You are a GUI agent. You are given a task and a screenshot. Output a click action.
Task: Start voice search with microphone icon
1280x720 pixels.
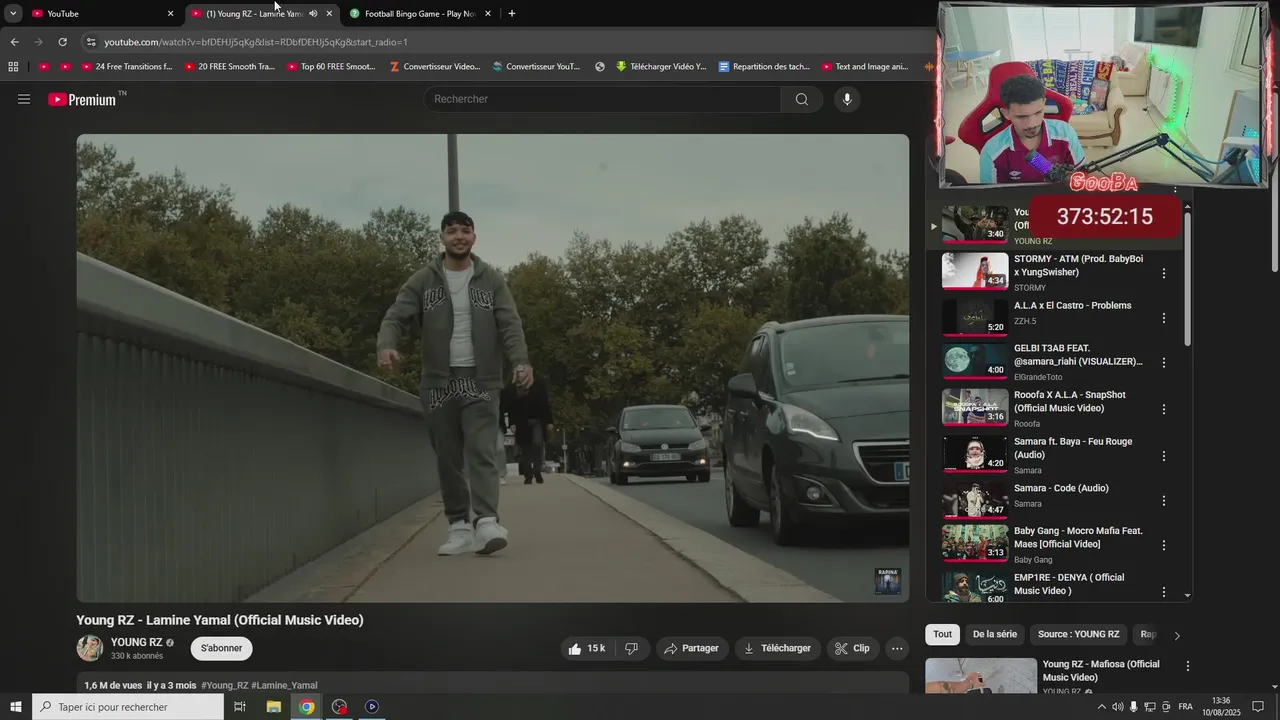[847, 99]
